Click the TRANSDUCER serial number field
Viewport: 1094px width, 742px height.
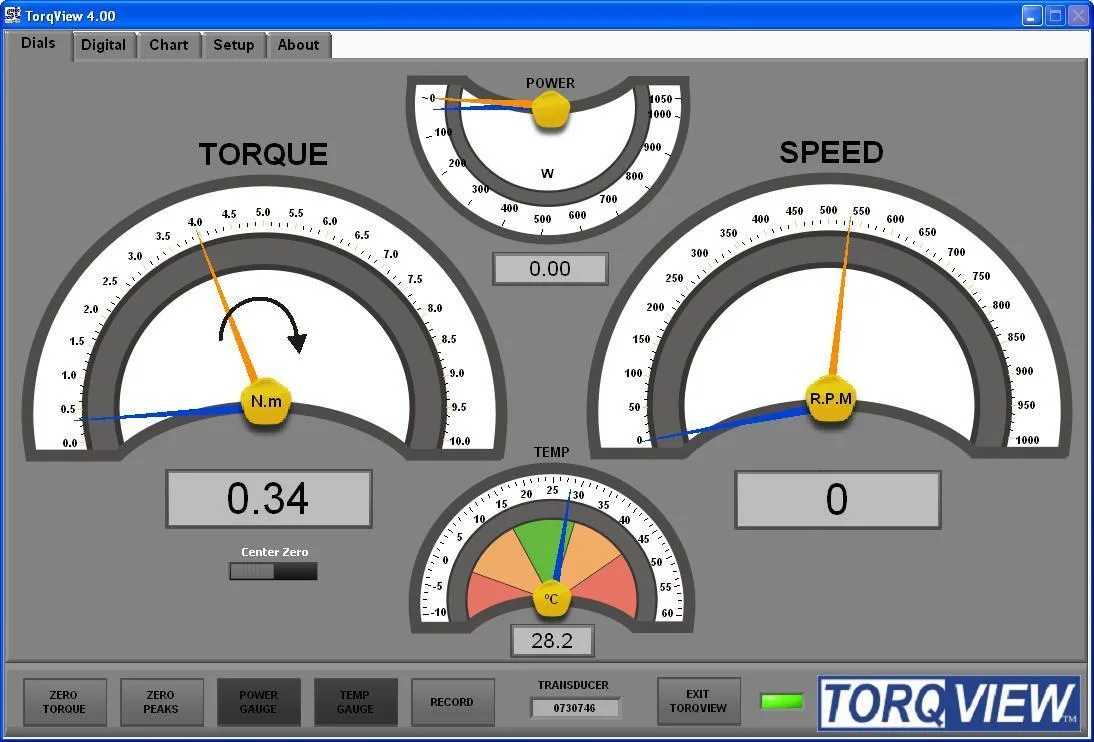pyautogui.click(x=575, y=707)
